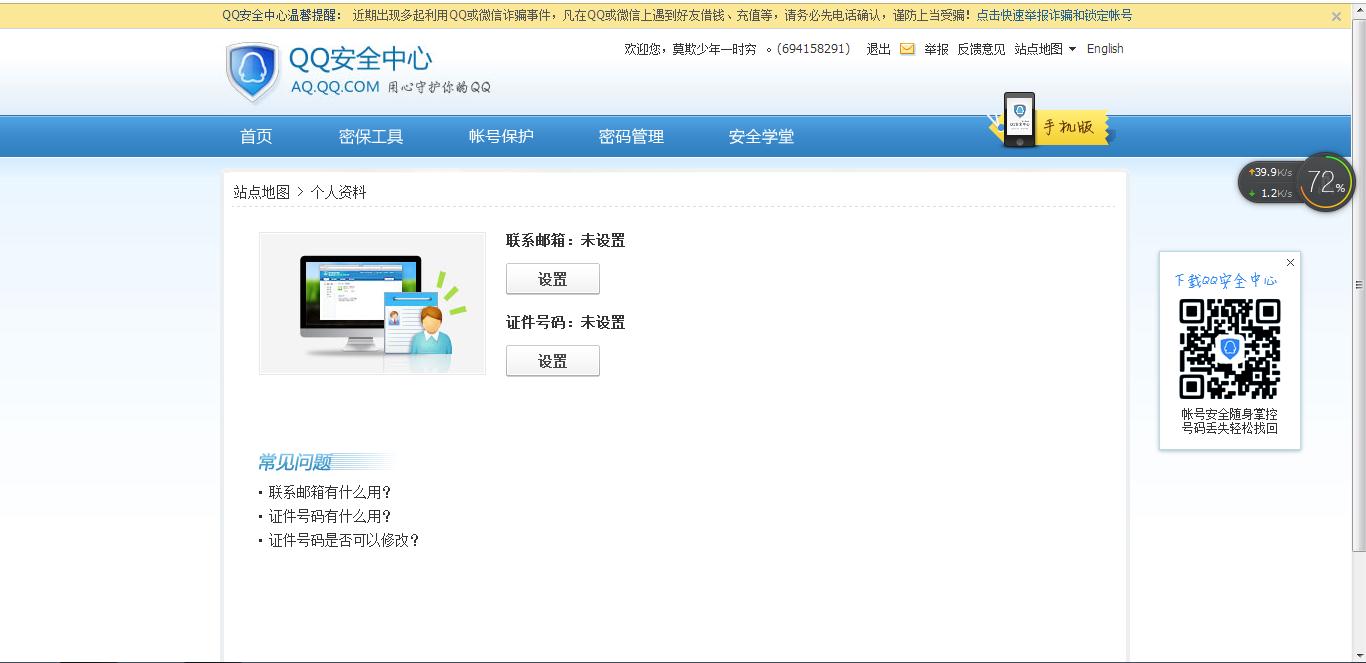1366x663 pixels.
Task: Click the 证件号码:未设置 label
Action: point(566,322)
